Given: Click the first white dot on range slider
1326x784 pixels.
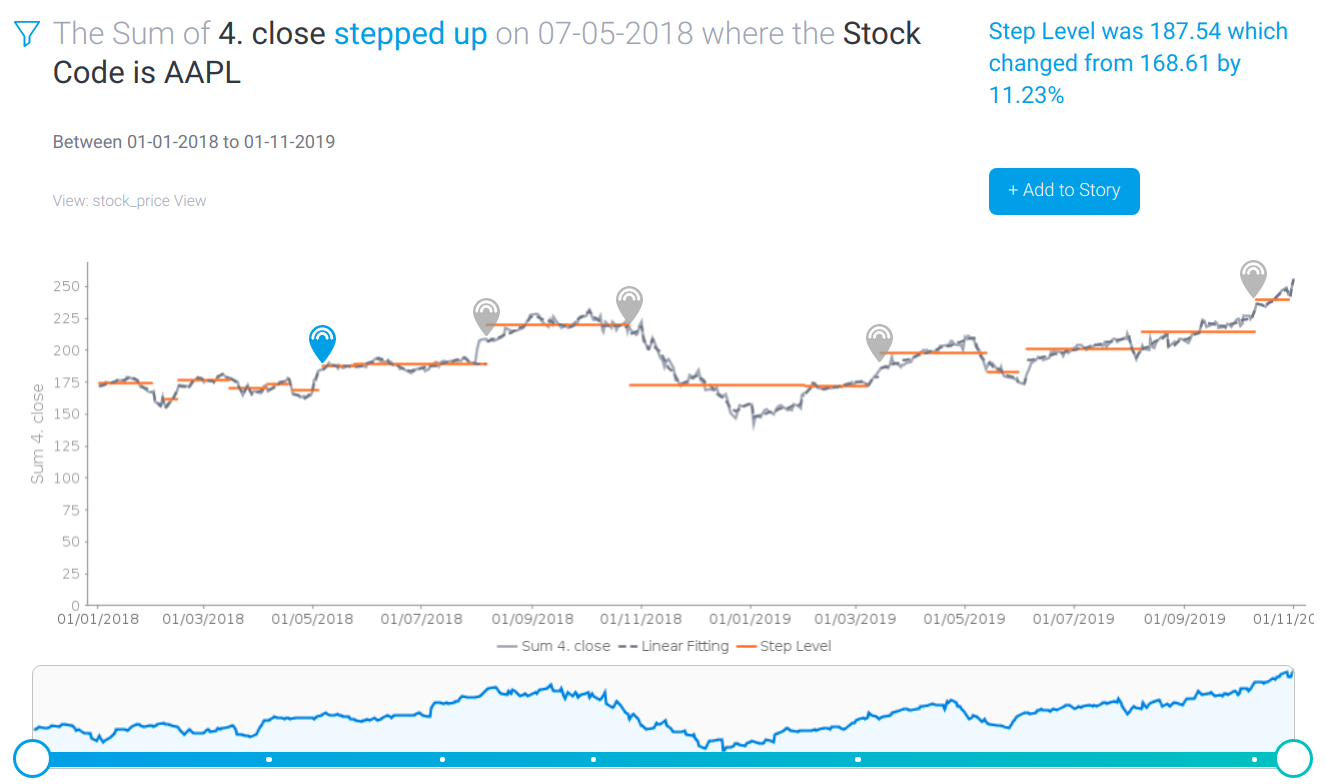Looking at the screenshot, I should (x=269, y=760).
